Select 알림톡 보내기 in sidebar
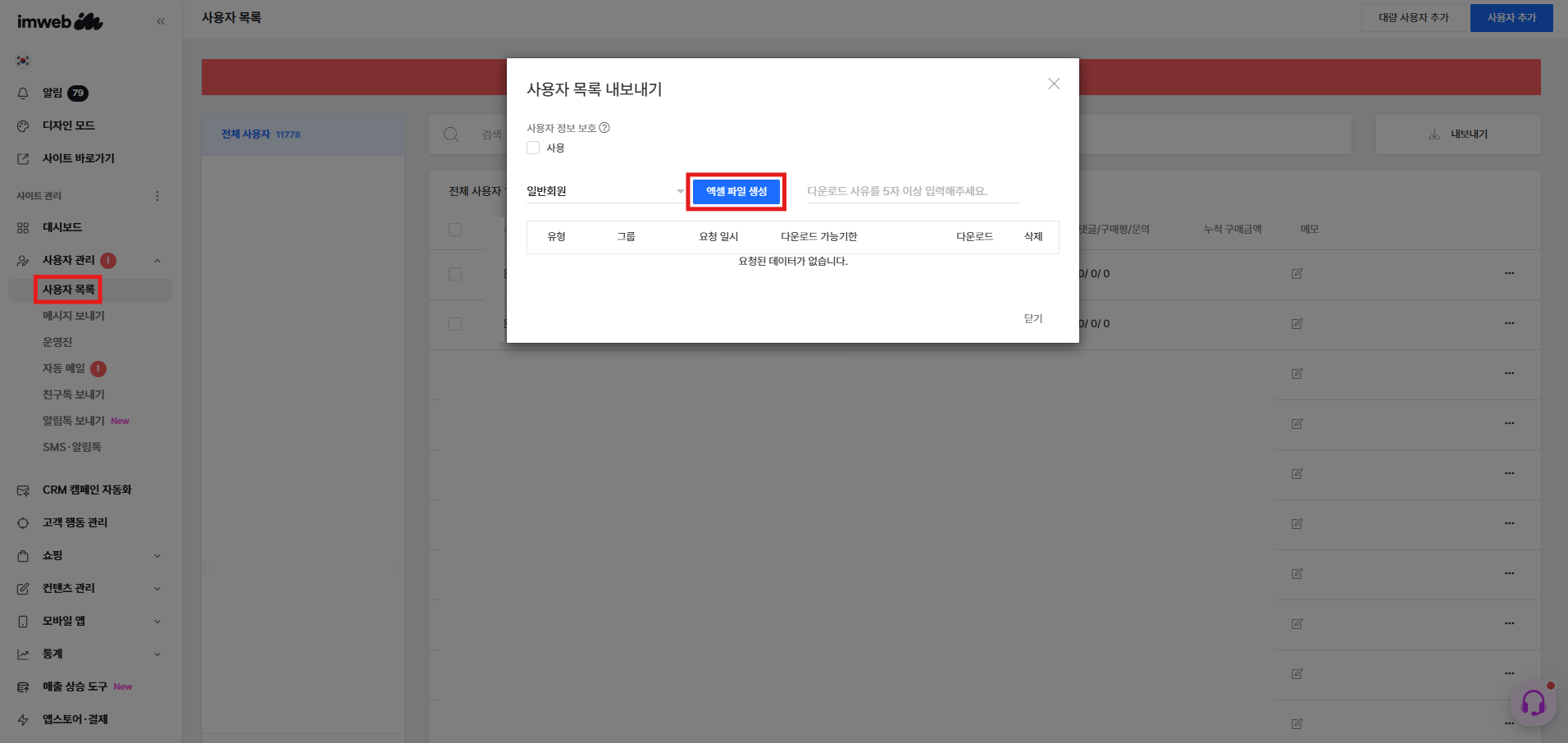Image resolution: width=1568 pixels, height=743 pixels. [74, 421]
